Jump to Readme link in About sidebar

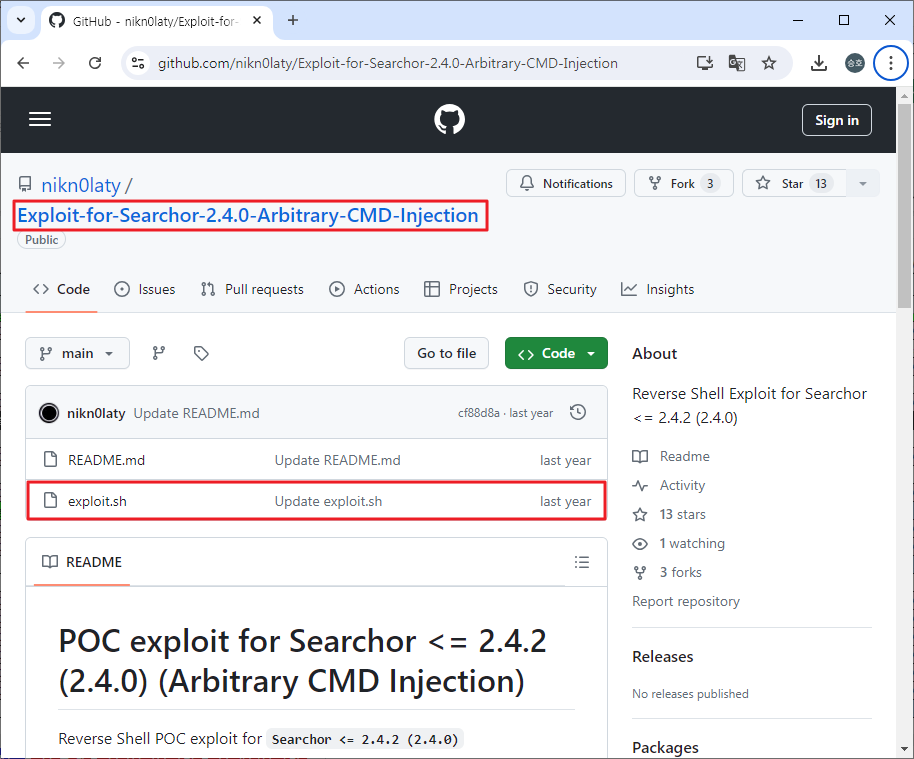tap(672, 456)
